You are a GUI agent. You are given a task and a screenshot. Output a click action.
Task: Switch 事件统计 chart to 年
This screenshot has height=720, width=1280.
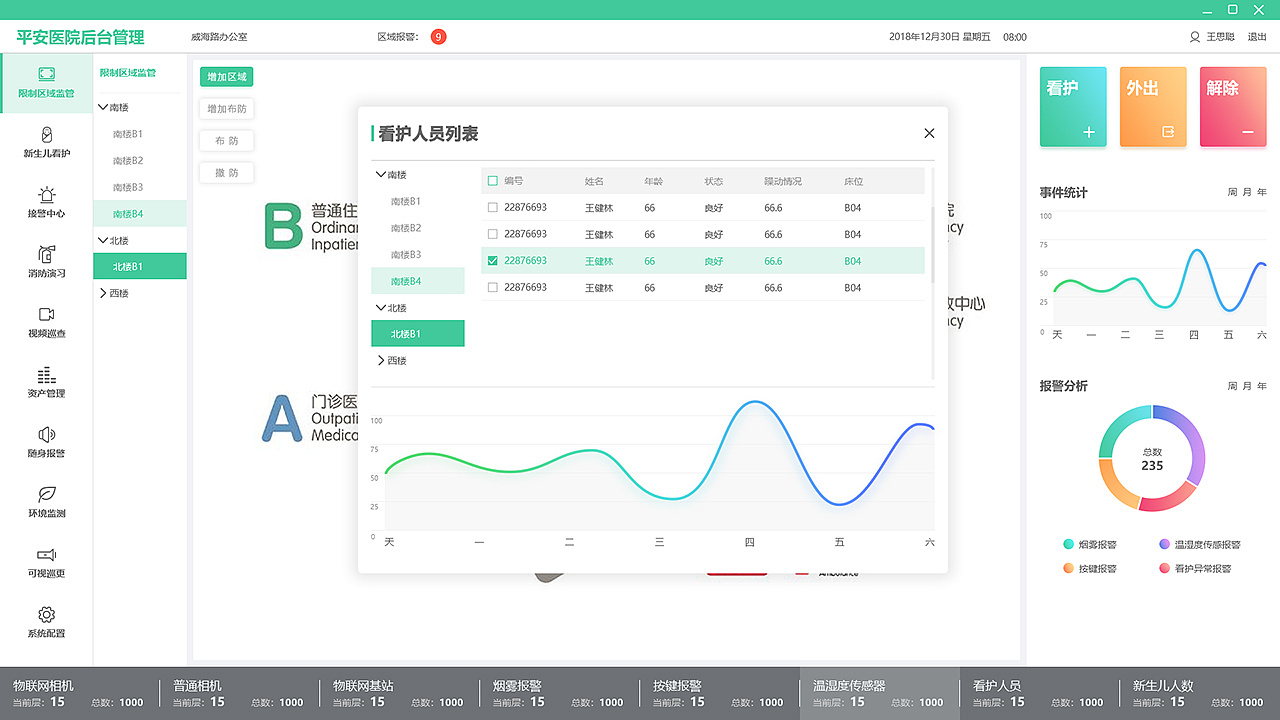tap(1262, 192)
